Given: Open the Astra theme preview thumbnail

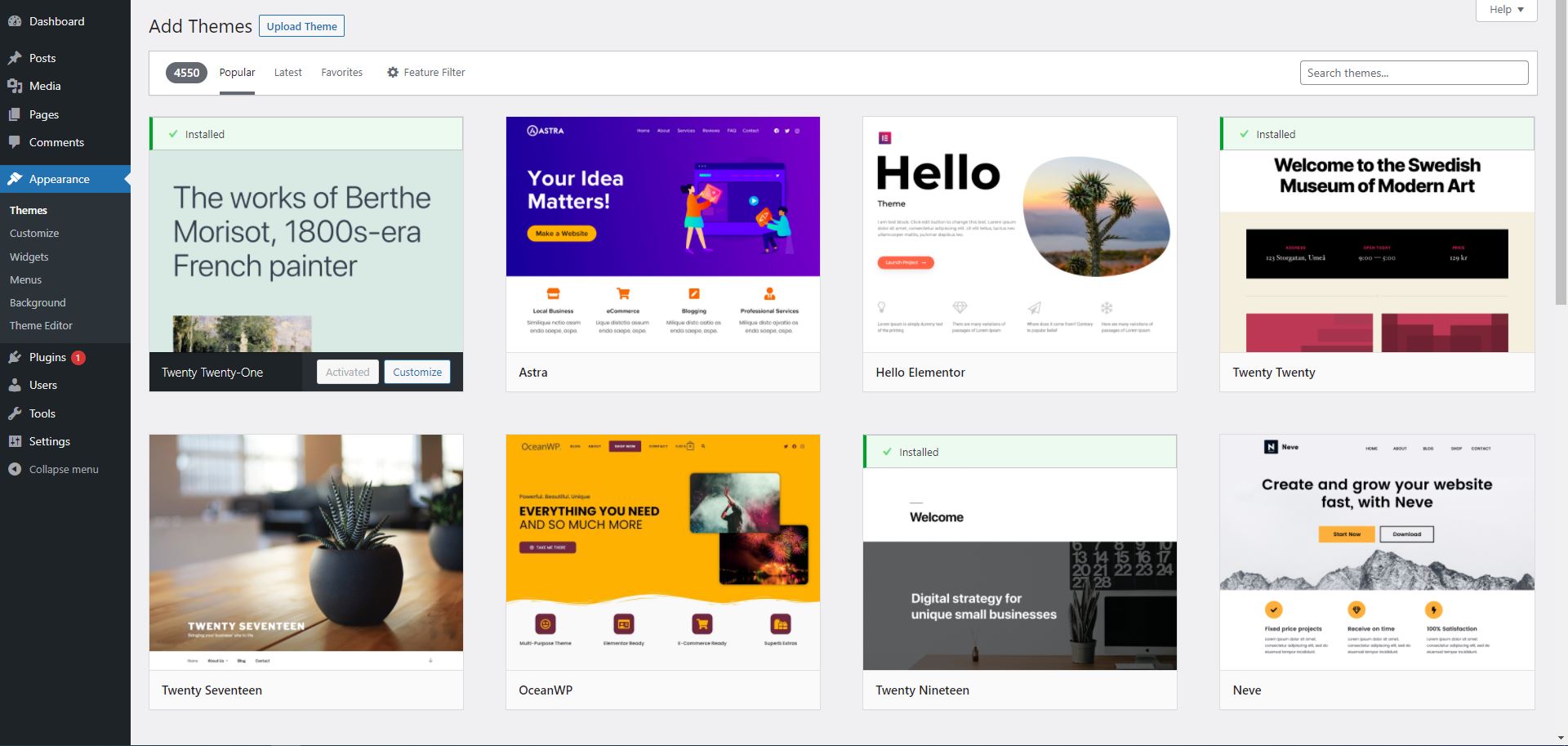Looking at the screenshot, I should tap(663, 235).
